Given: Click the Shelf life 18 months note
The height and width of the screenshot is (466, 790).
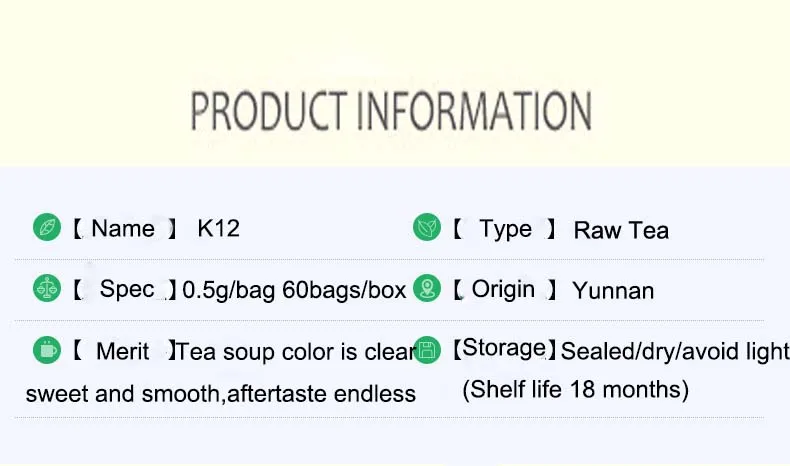Looking at the screenshot, I should tap(575, 389).
